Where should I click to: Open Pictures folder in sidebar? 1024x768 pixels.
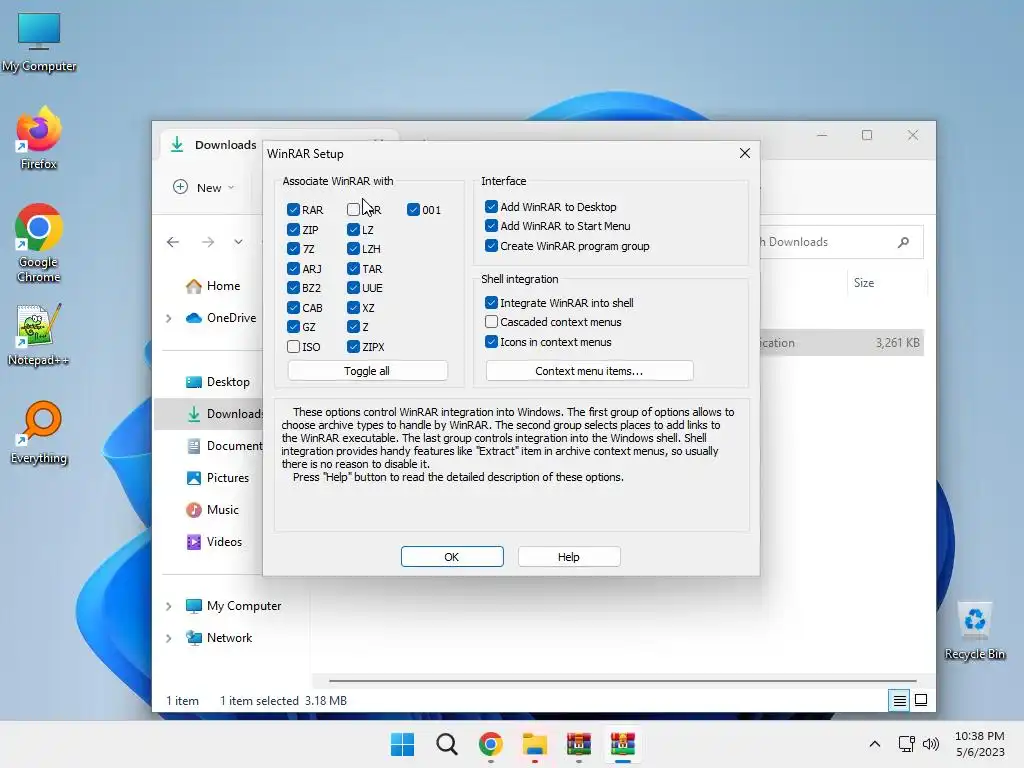217,478
